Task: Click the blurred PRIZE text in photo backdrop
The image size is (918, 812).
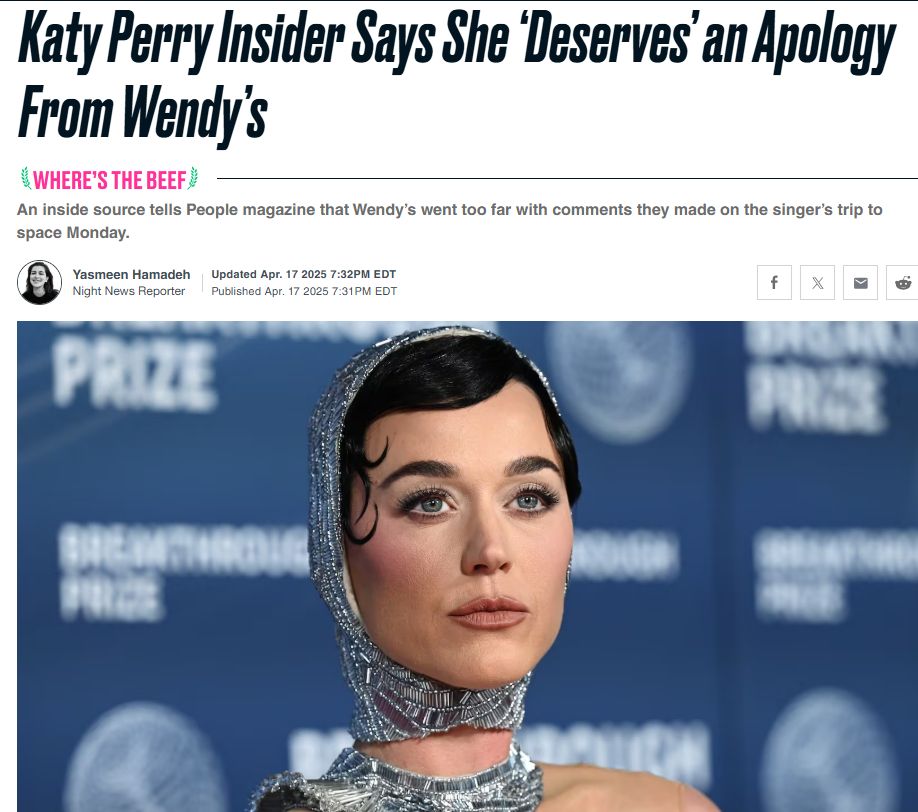Action: (x=133, y=375)
